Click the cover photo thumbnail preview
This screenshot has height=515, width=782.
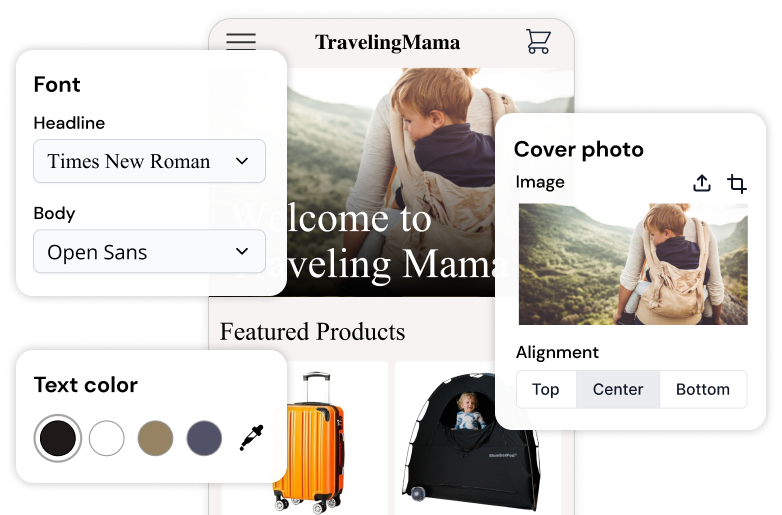(x=633, y=264)
